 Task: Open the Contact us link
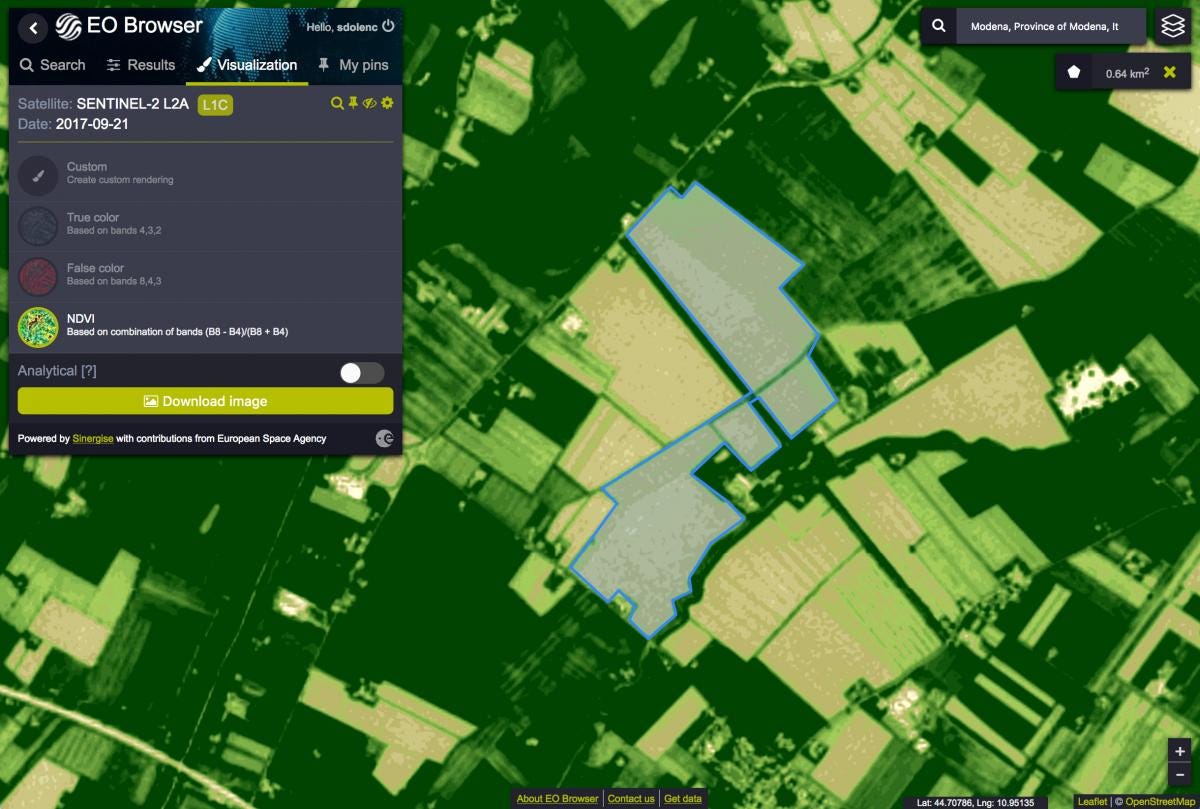[631, 798]
